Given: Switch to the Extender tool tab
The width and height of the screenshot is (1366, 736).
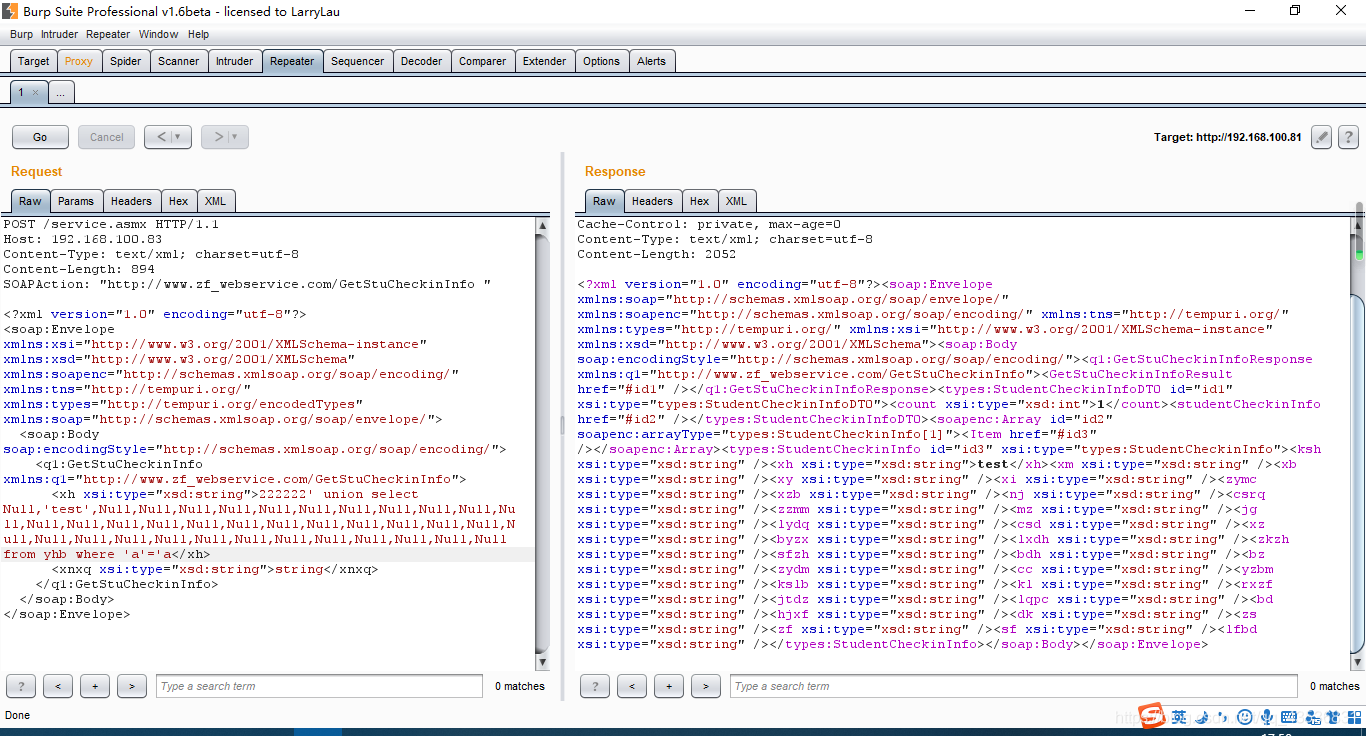Looking at the screenshot, I should click(544, 61).
